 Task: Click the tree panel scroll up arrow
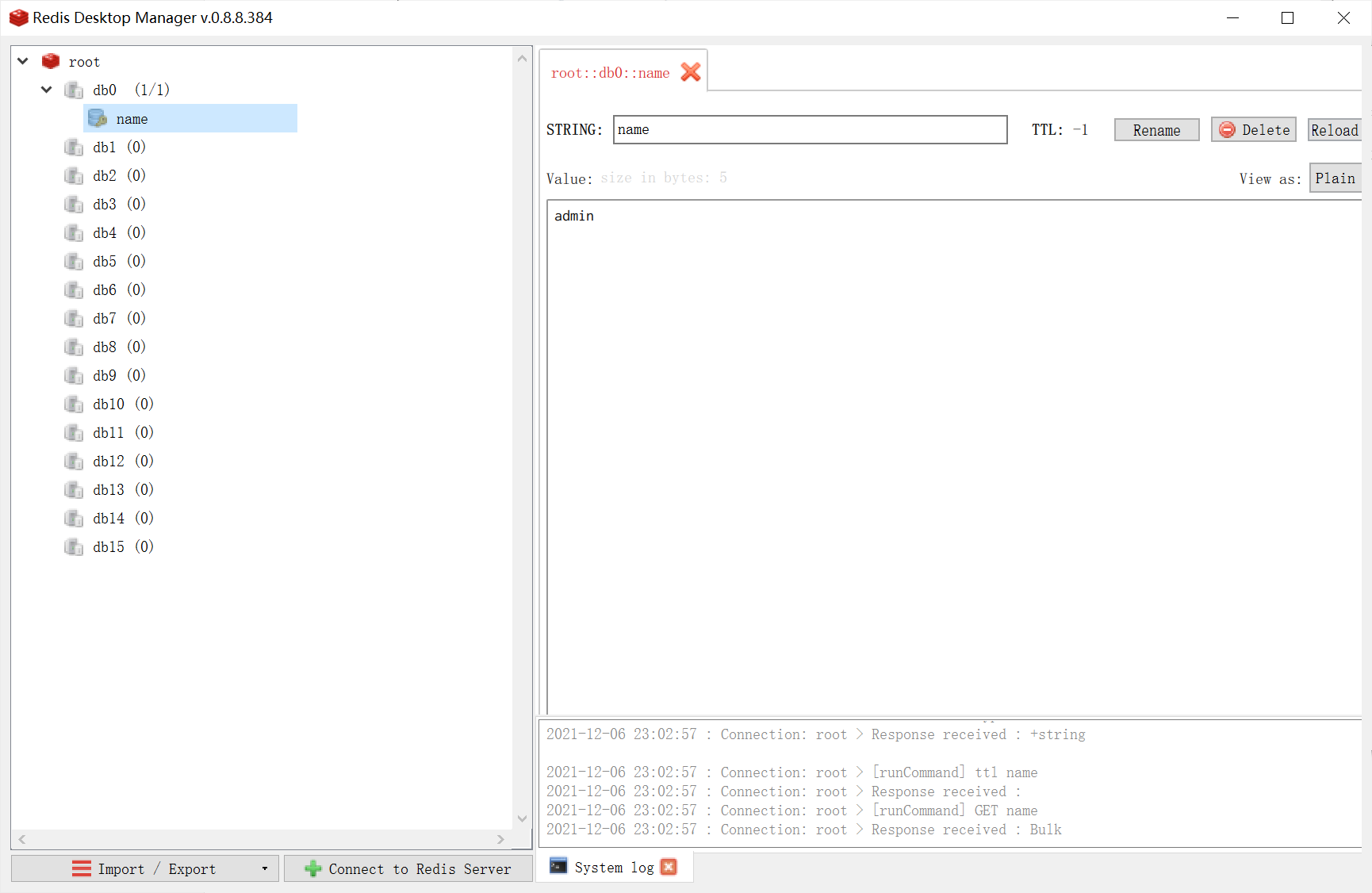click(x=522, y=58)
